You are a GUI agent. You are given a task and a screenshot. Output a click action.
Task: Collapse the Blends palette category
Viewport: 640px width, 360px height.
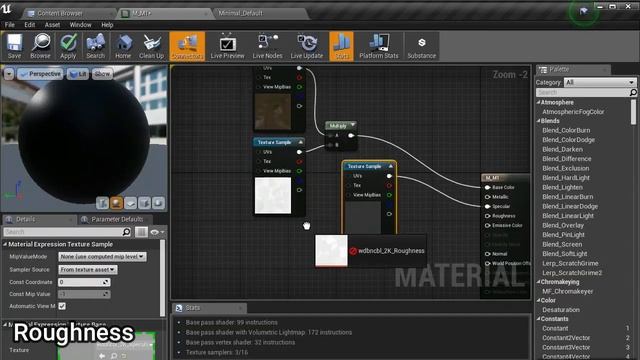tap(538, 121)
